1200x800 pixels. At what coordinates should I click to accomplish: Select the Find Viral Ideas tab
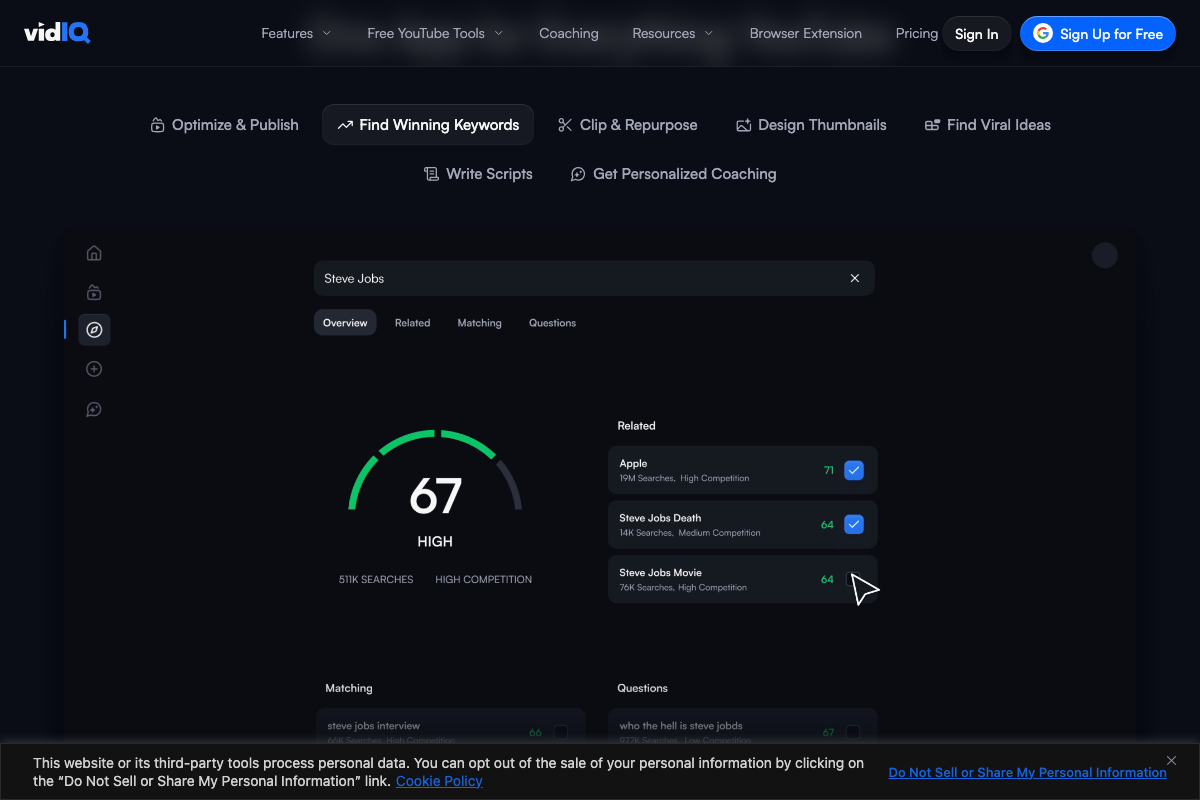point(988,125)
